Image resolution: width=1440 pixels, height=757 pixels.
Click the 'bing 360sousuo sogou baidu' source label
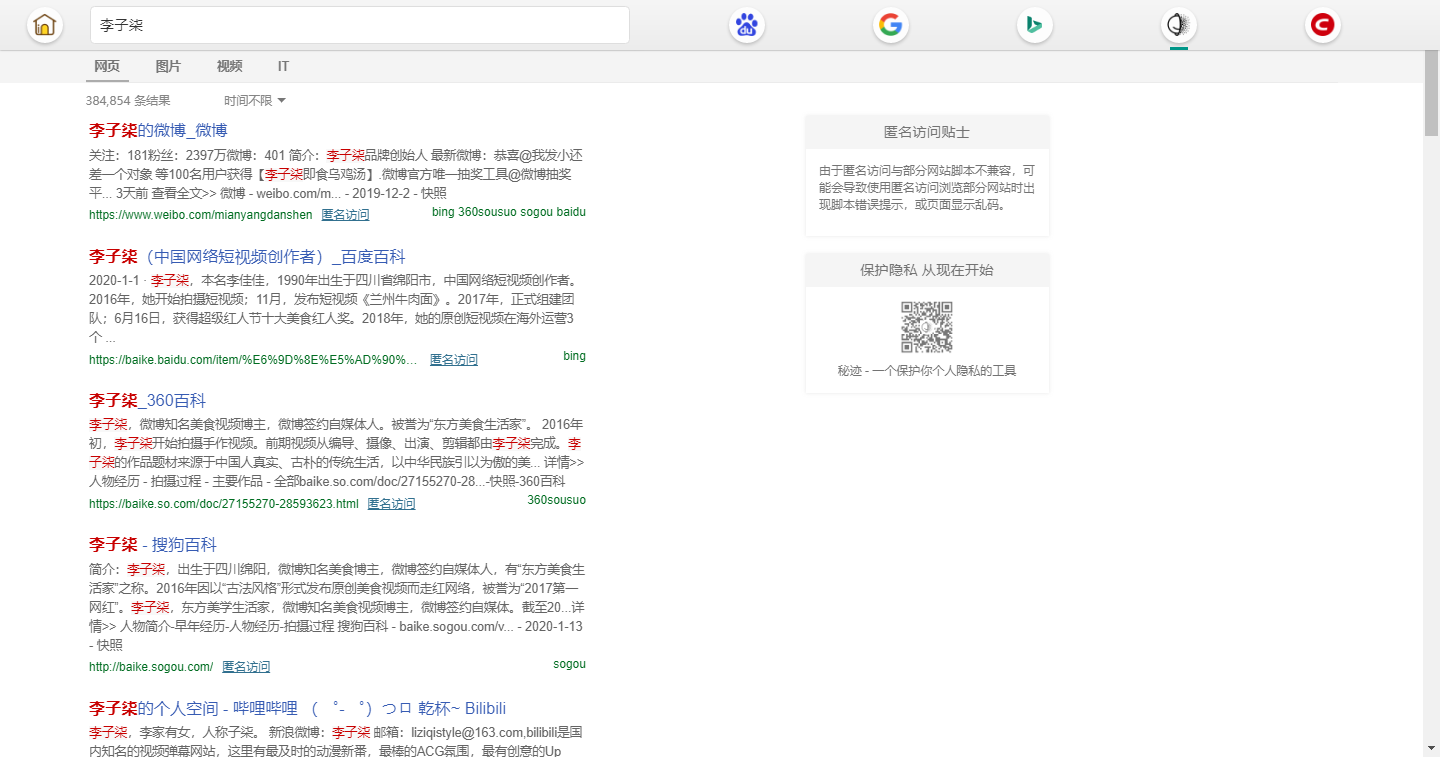tap(509, 212)
